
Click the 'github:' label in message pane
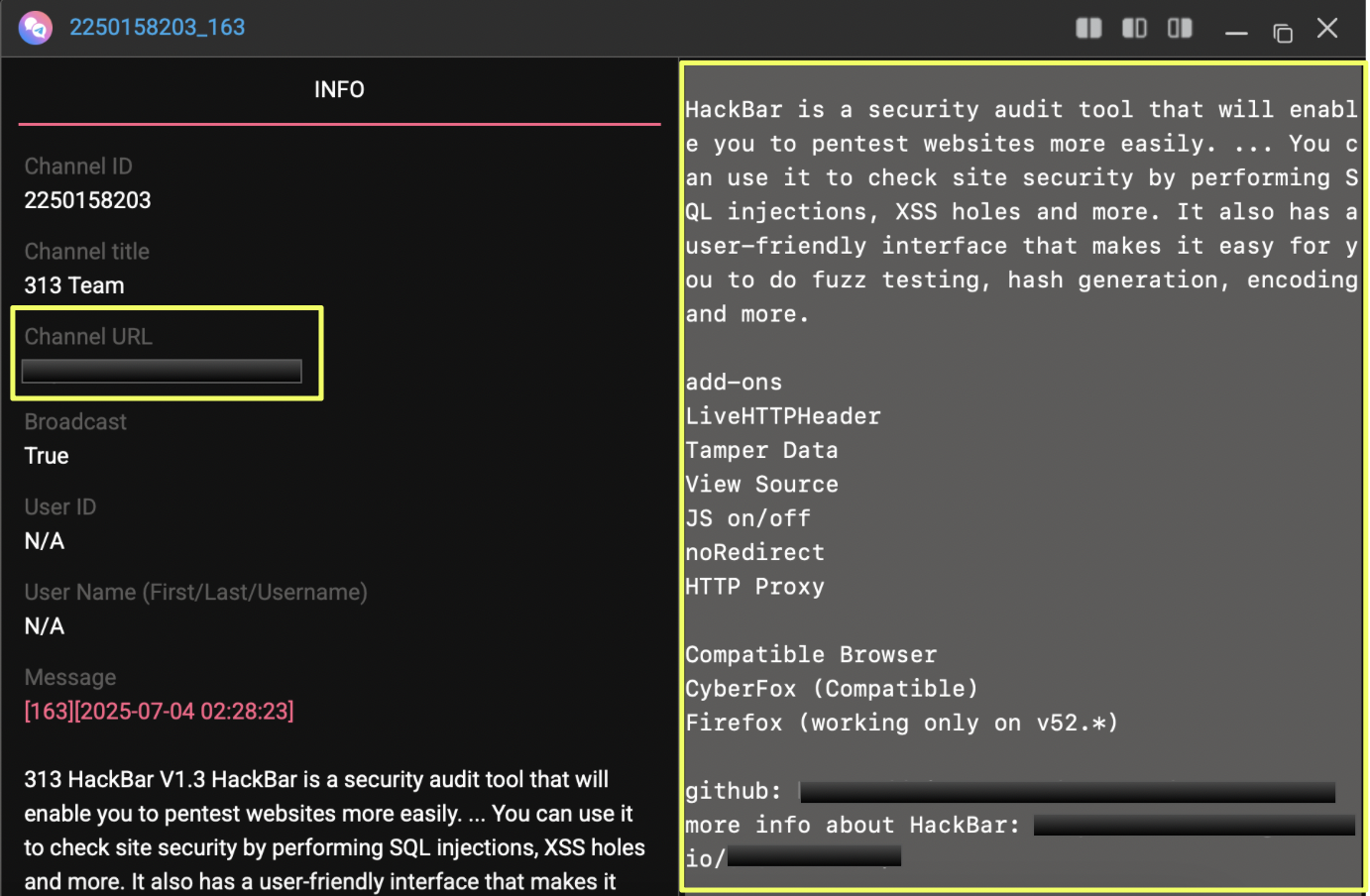[734, 791]
